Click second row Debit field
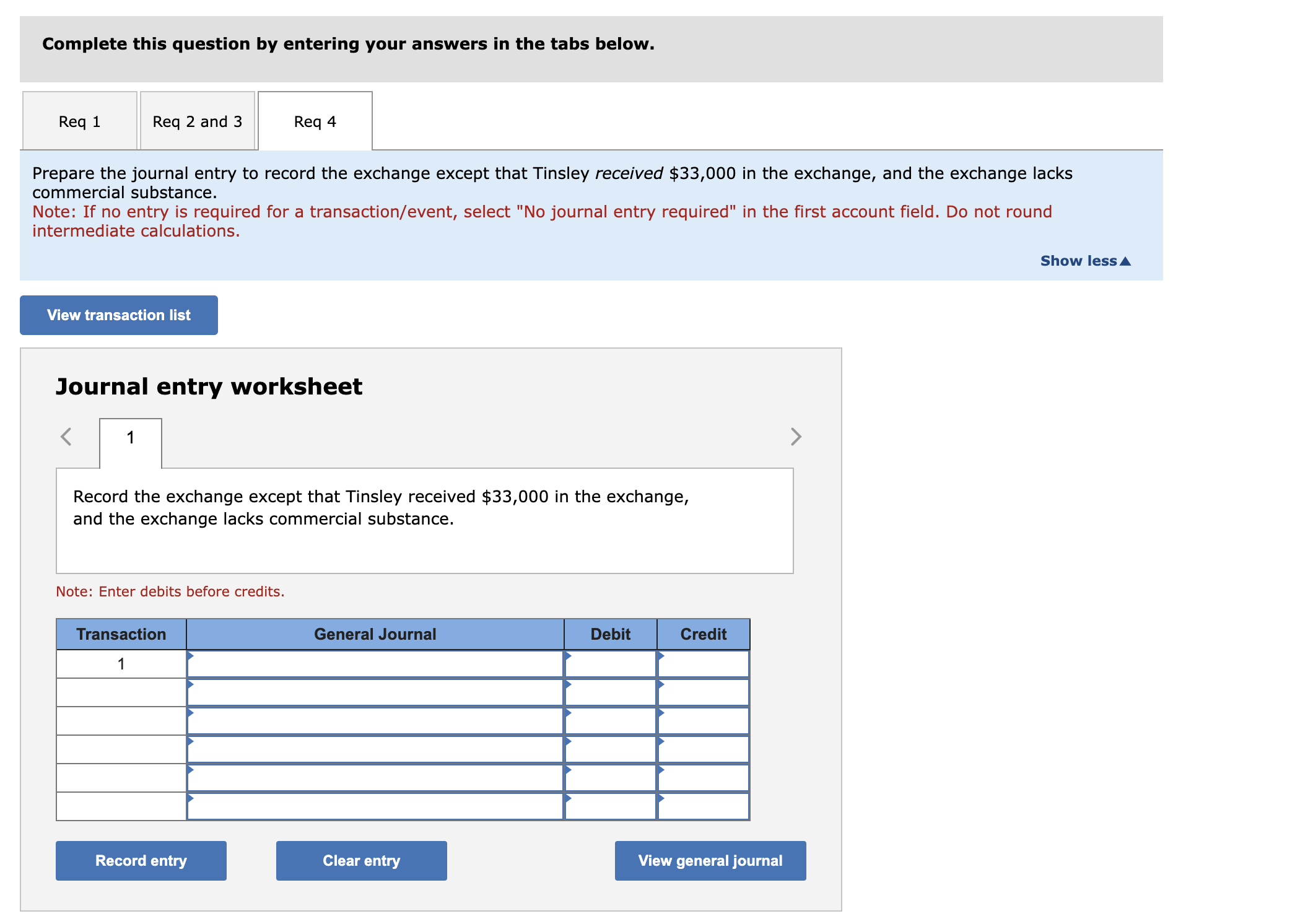 click(x=610, y=693)
